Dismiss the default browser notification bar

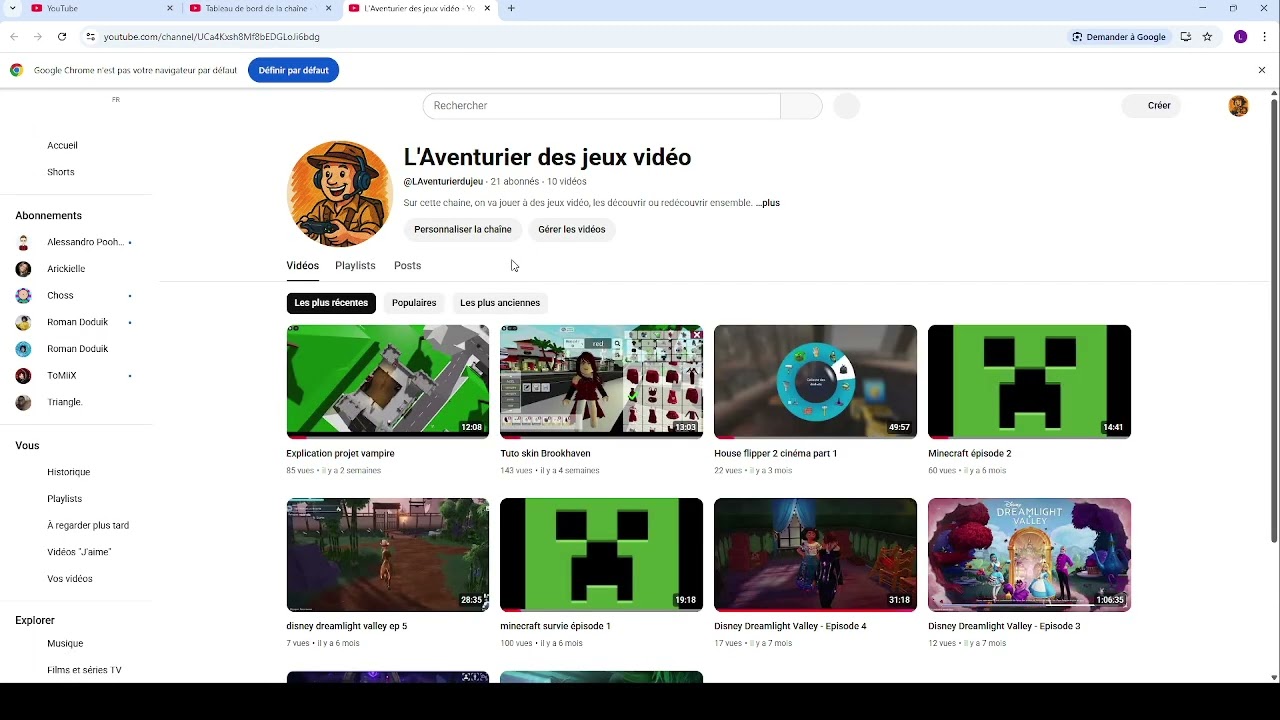[x=1262, y=70]
